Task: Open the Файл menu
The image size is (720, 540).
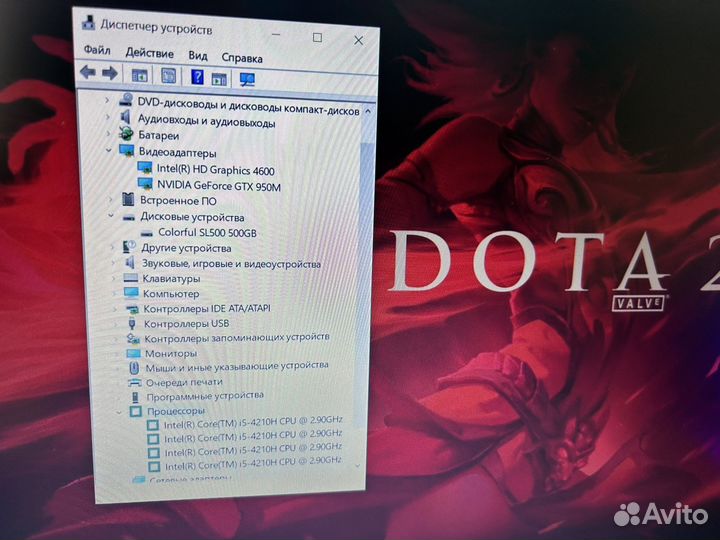Action: (97, 50)
